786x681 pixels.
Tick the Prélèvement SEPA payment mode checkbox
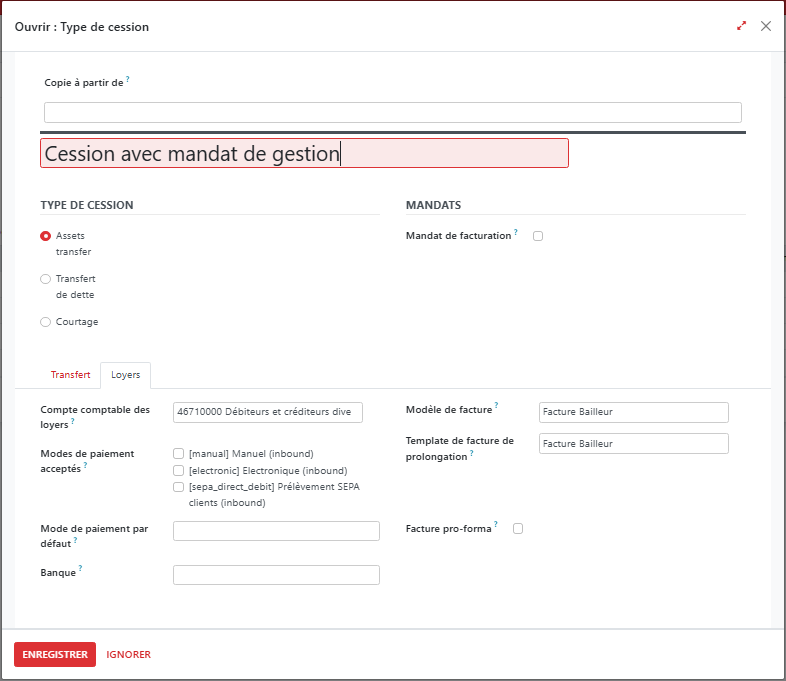coord(178,487)
